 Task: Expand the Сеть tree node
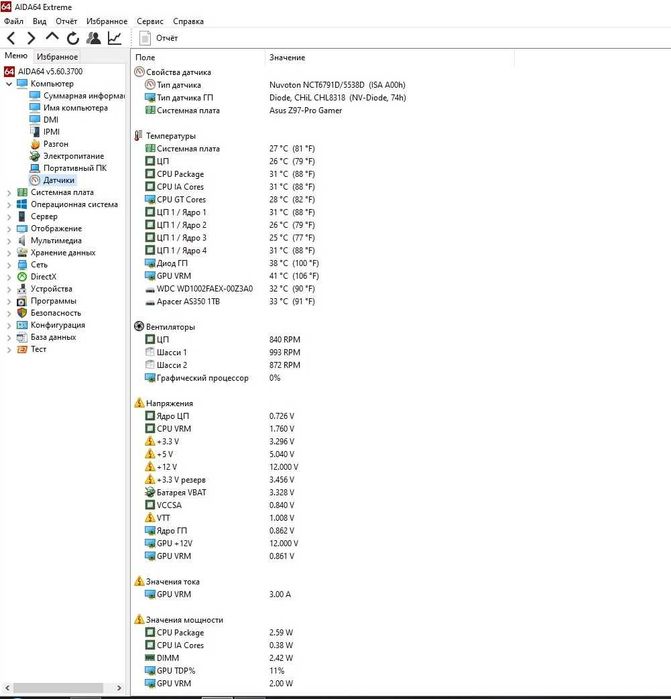coord(8,265)
